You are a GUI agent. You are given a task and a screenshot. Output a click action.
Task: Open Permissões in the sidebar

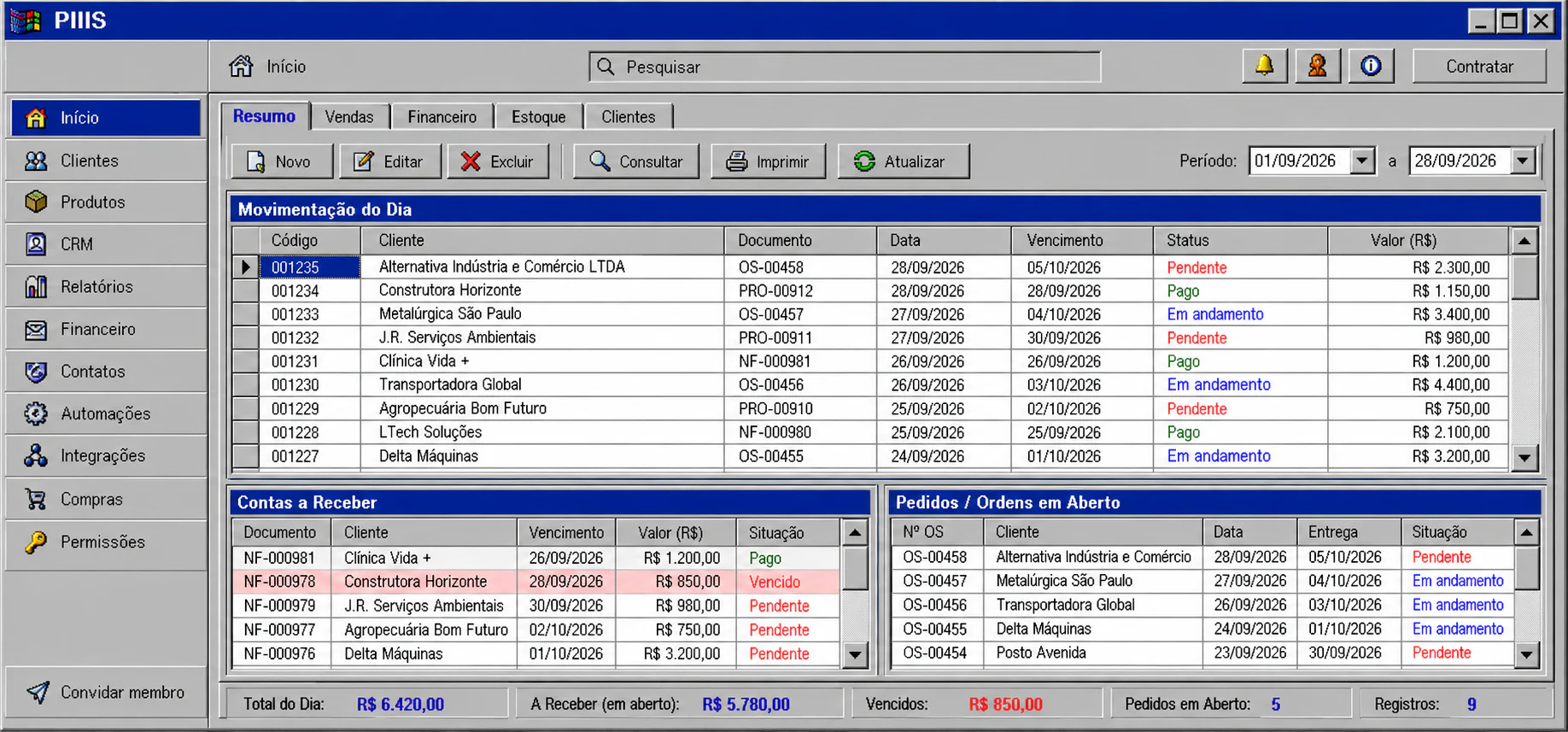coord(106,542)
